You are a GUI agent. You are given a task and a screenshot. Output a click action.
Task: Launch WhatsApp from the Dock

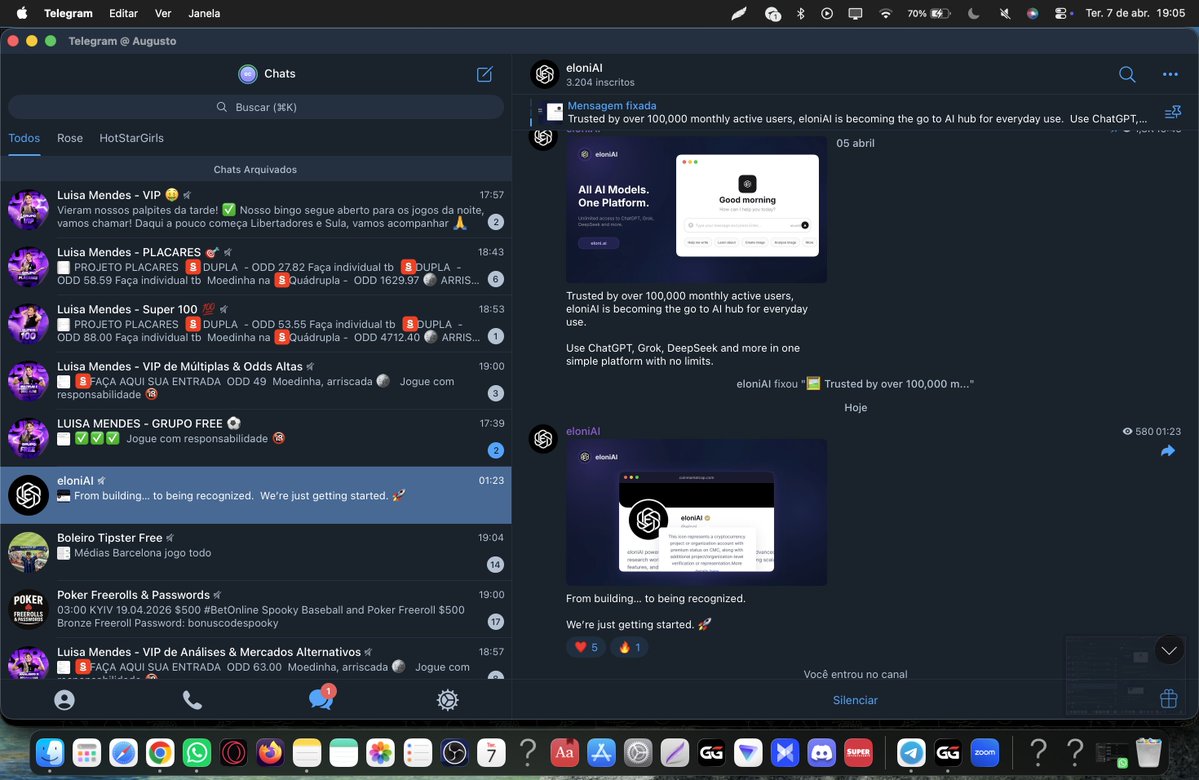(197, 753)
